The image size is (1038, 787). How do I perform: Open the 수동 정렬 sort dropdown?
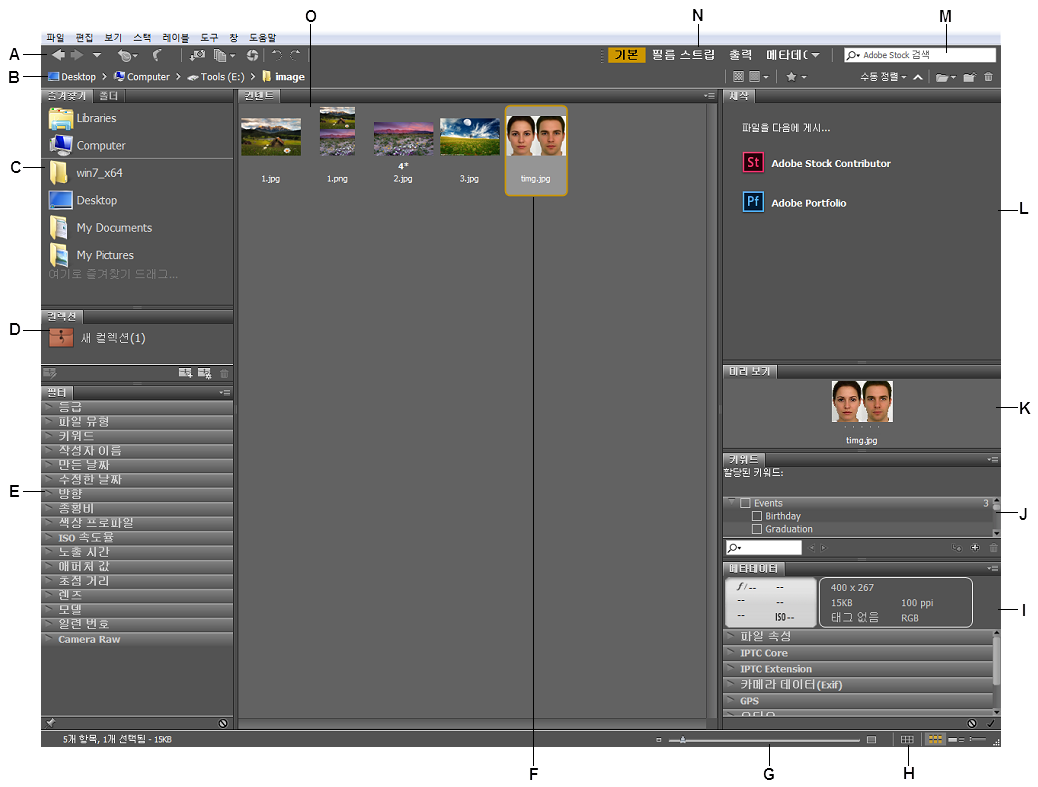882,77
